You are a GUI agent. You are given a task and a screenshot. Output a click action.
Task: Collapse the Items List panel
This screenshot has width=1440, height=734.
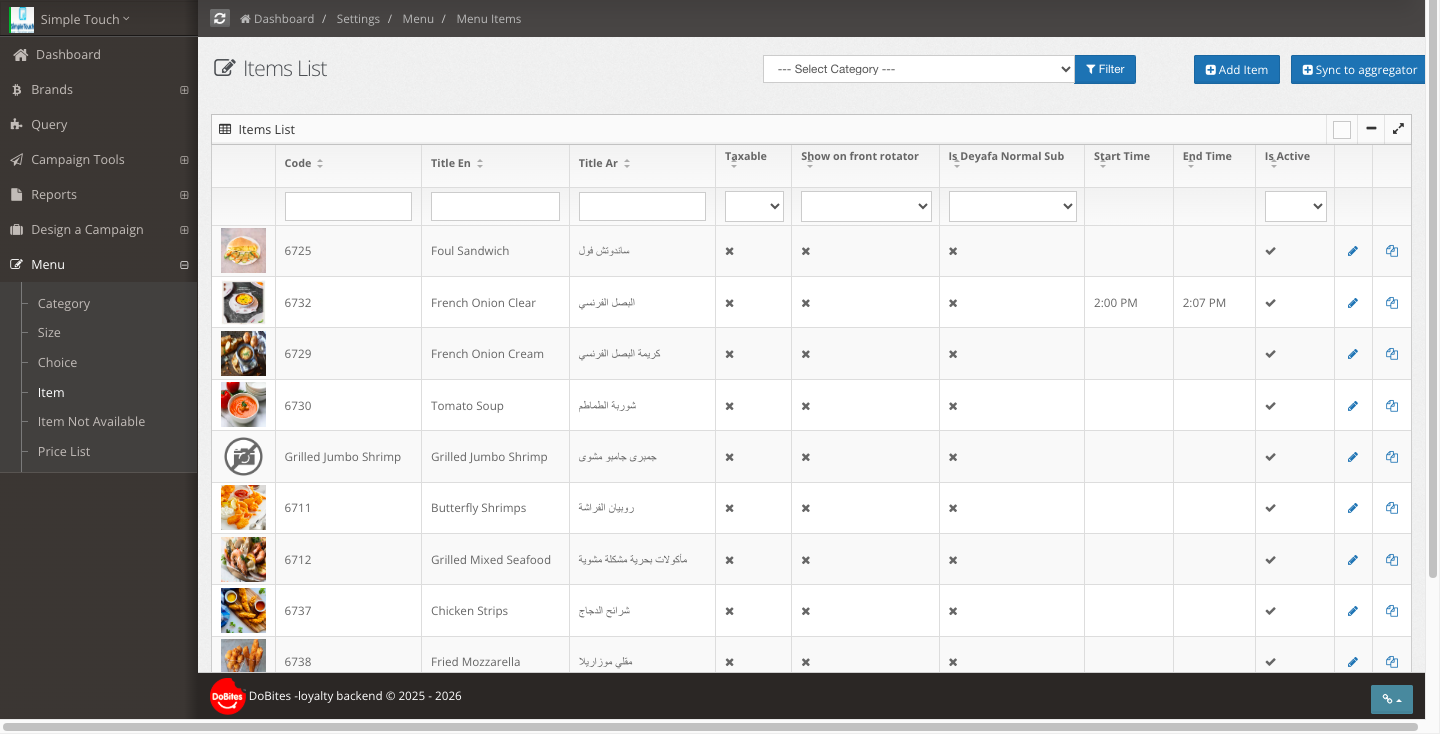point(1371,129)
